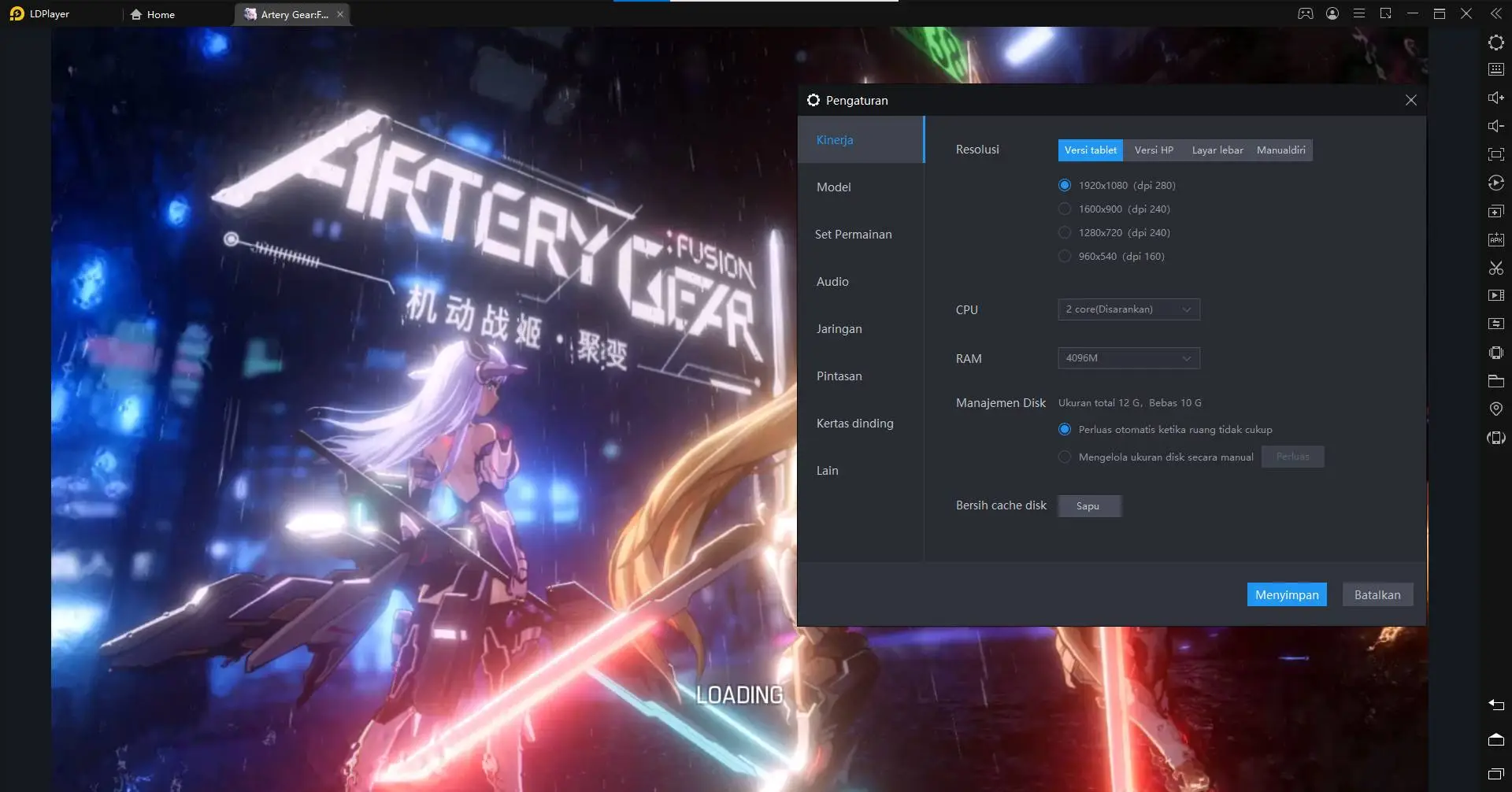1512x792 pixels.
Task: Open gamepad icon in title bar
Action: coord(1306,13)
